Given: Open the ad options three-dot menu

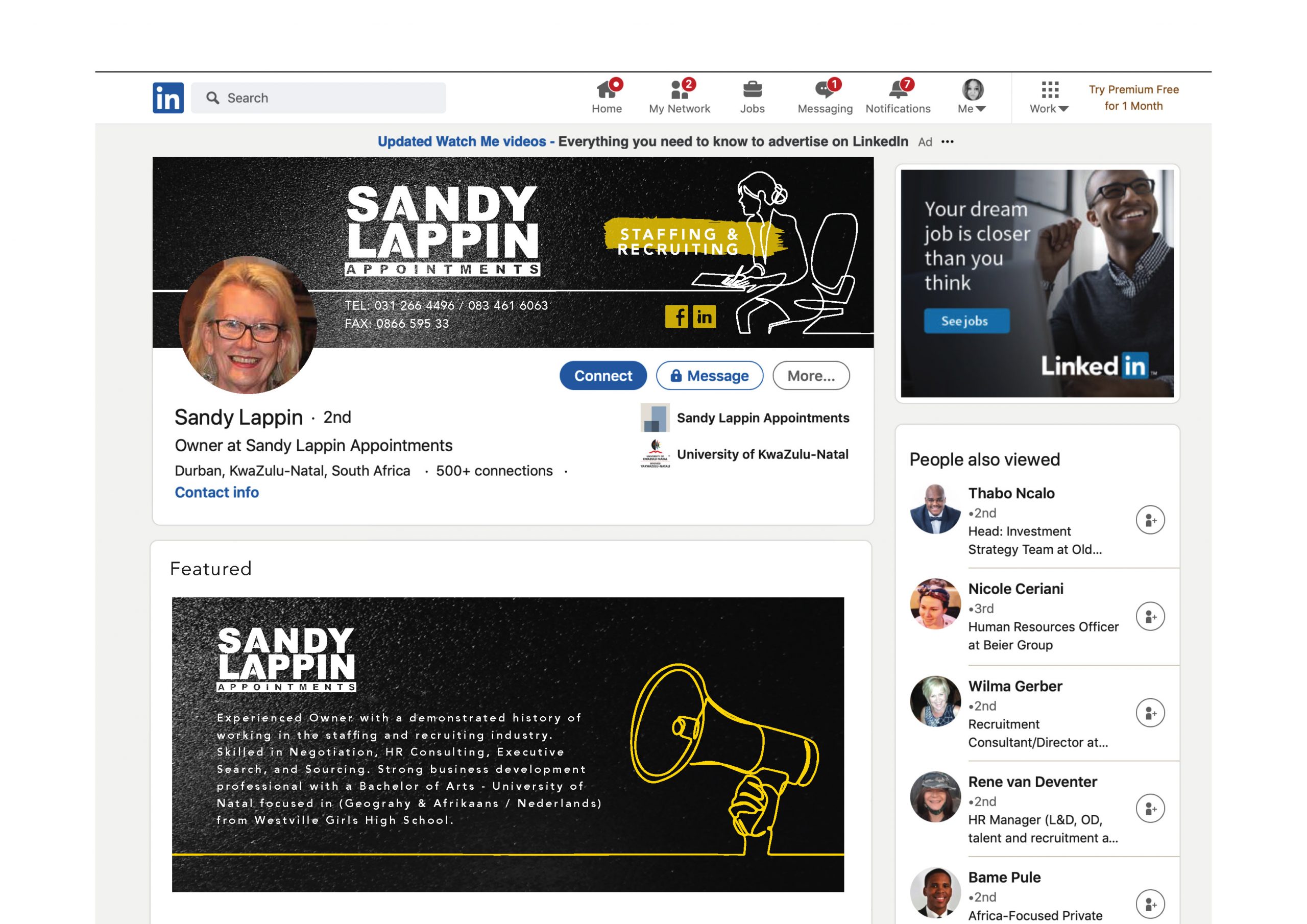Looking at the screenshot, I should click(x=947, y=142).
